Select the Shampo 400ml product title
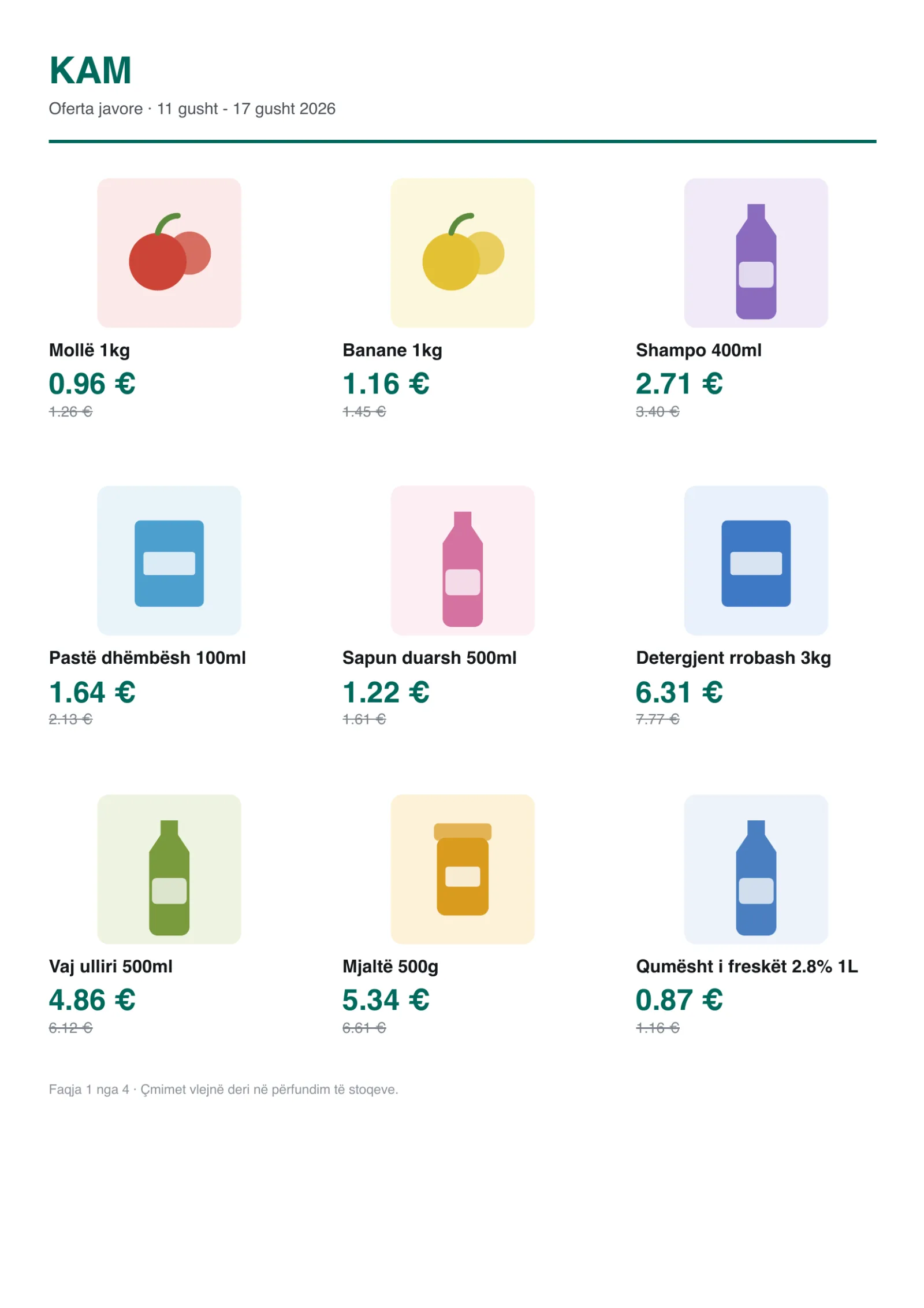The width and height of the screenshot is (924, 1308). pos(699,350)
